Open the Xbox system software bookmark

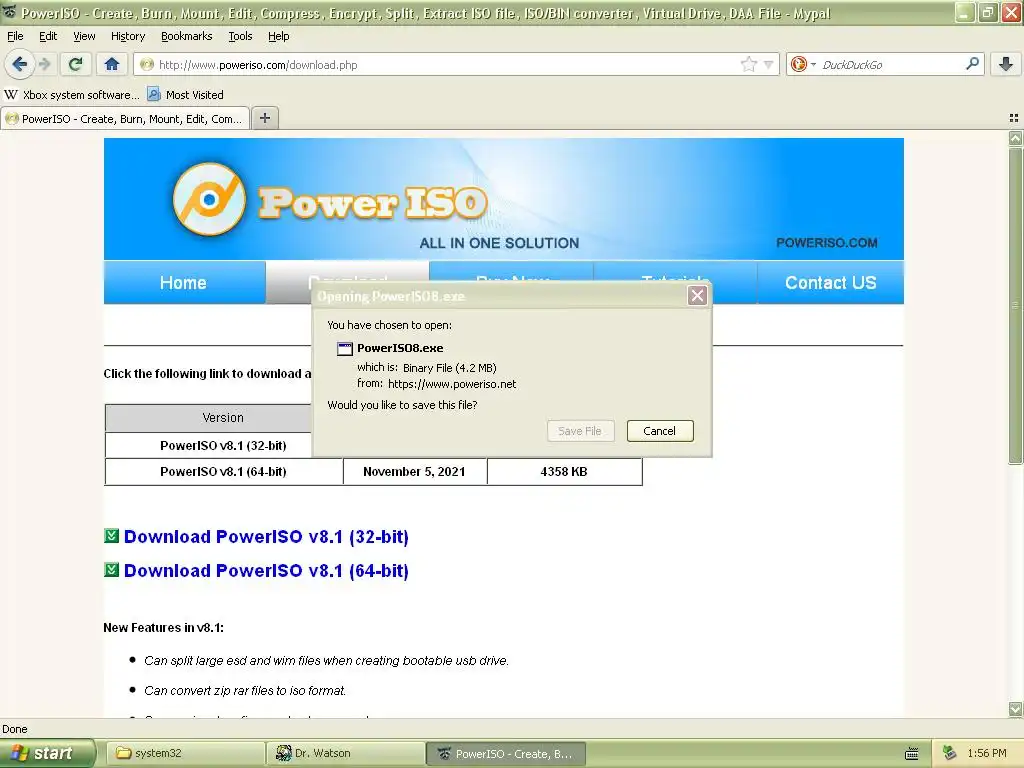pos(71,95)
